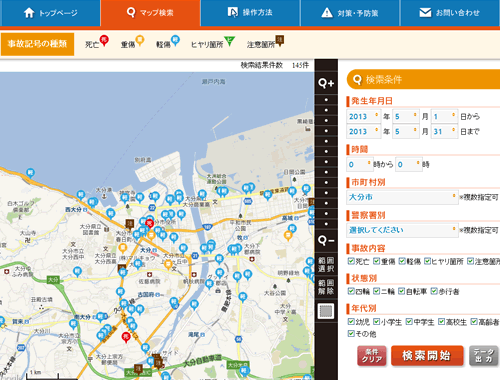The width and height of the screenshot is (500, 380).
Task: Toggle the ヒヤリ箇所 checkbox
Action: pos(428,261)
